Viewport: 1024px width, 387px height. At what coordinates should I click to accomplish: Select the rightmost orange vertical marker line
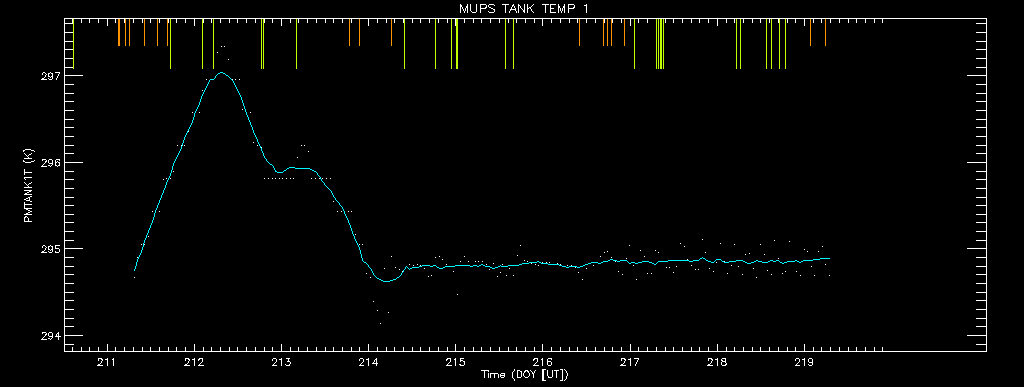[x=825, y=33]
